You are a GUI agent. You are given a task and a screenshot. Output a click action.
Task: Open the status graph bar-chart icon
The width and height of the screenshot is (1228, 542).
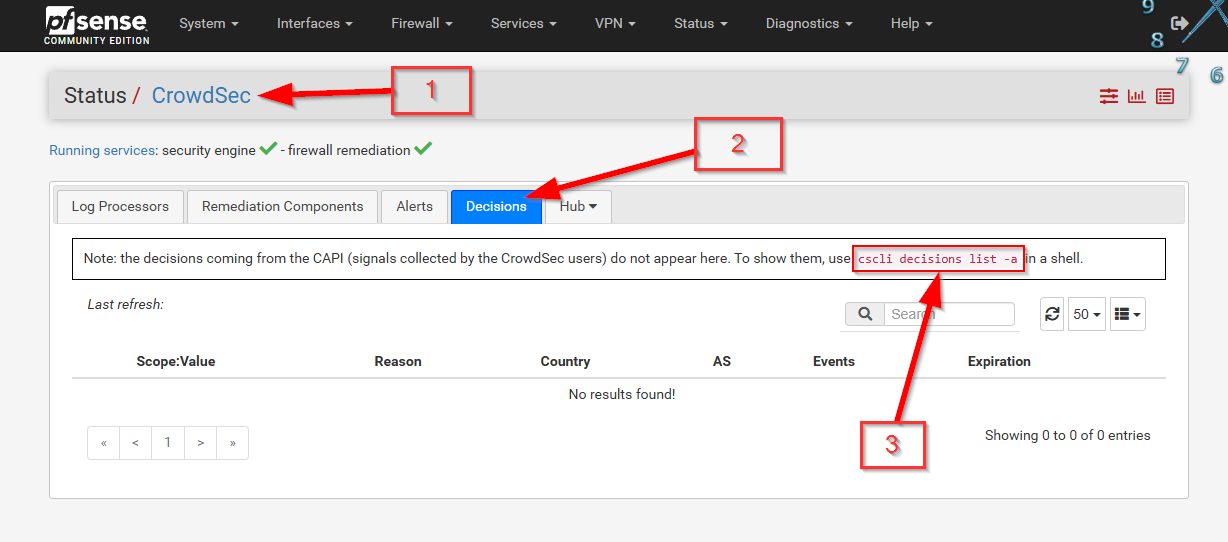point(1137,96)
